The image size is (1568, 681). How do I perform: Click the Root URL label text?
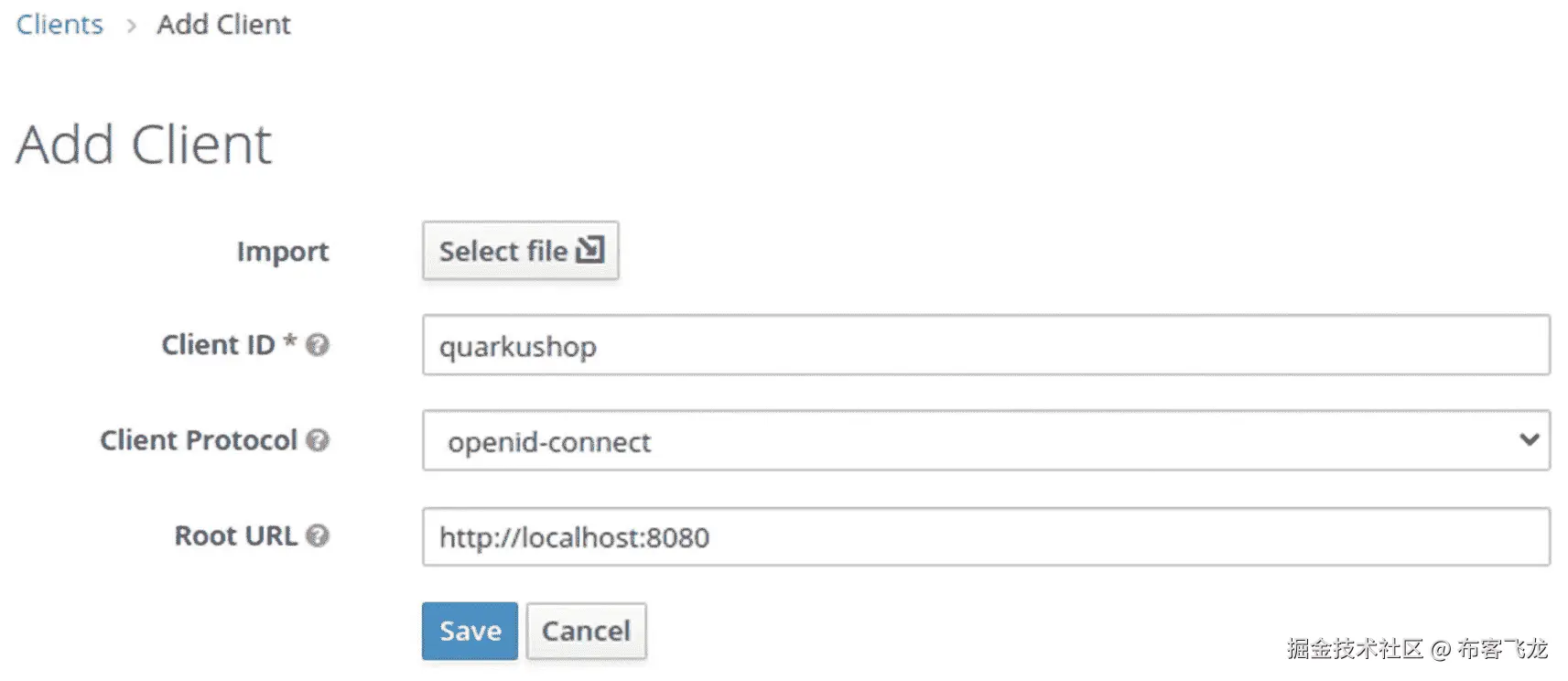click(235, 535)
